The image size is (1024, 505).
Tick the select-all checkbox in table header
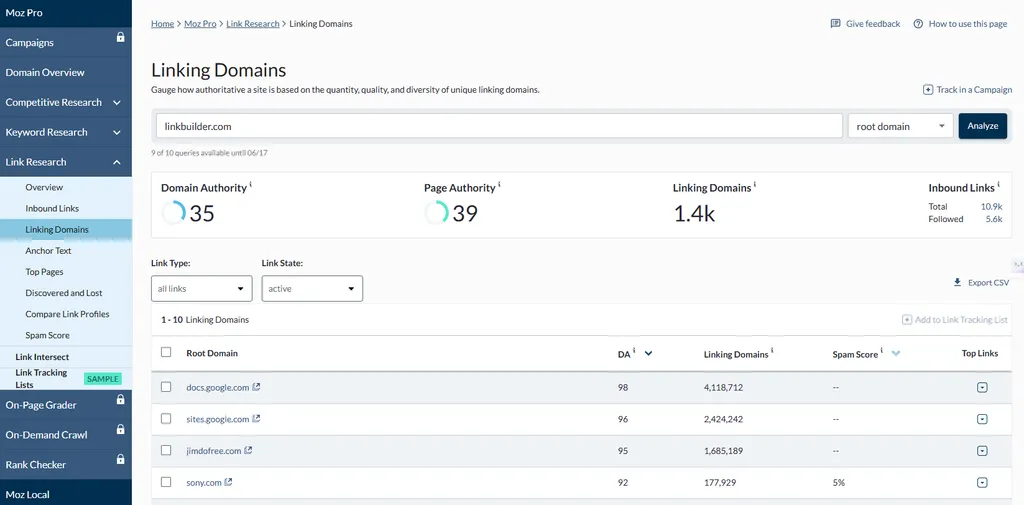click(x=166, y=352)
